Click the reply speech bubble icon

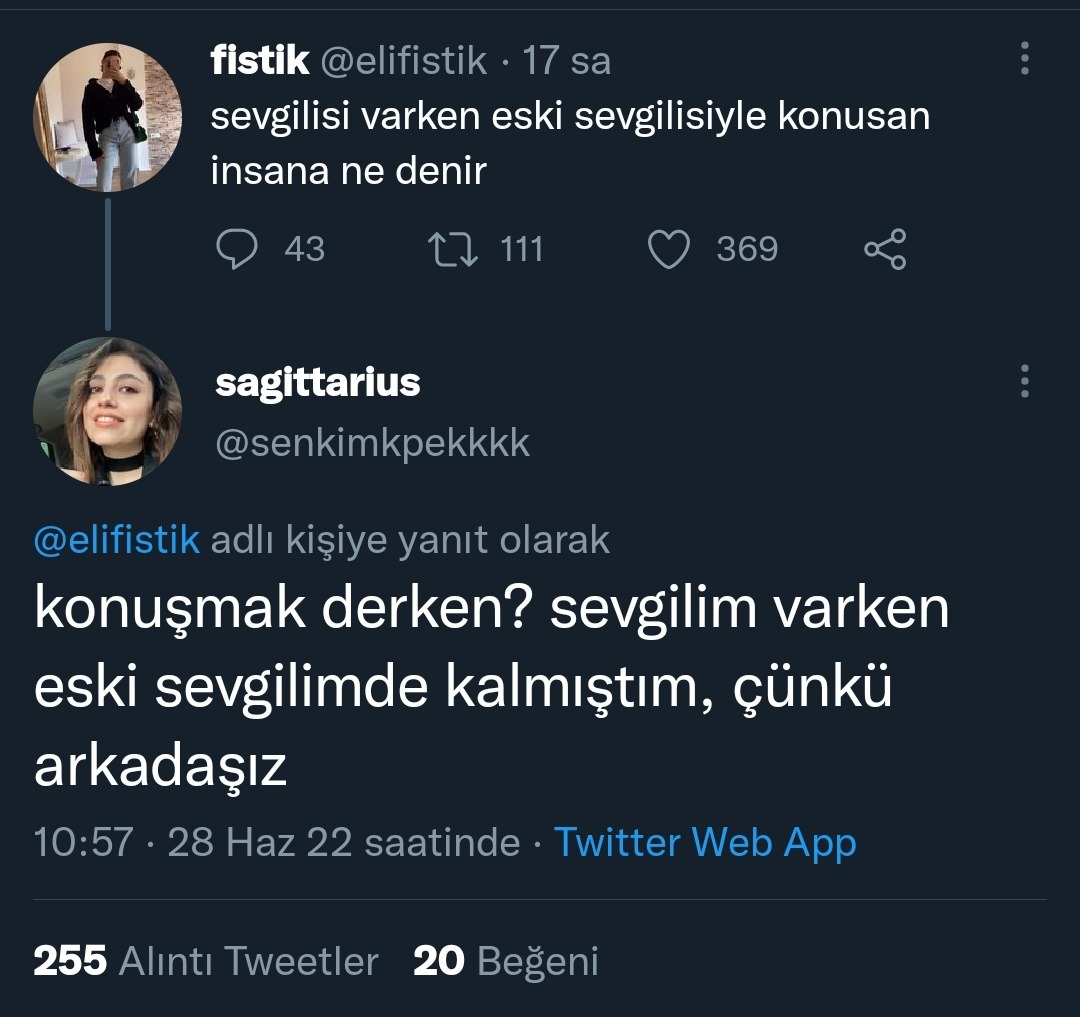click(237, 249)
